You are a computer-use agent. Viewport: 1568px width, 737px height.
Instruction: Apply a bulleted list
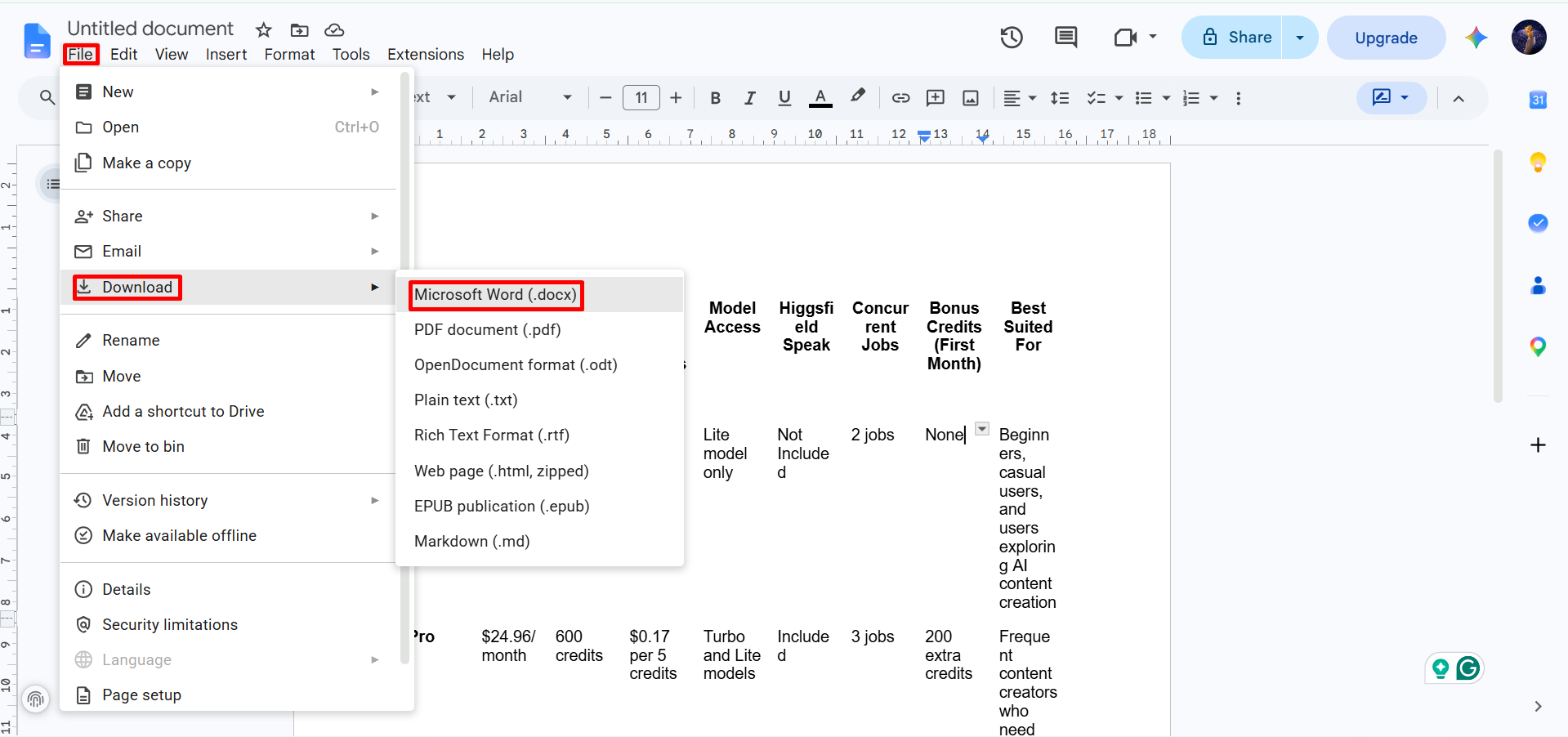tap(1144, 98)
